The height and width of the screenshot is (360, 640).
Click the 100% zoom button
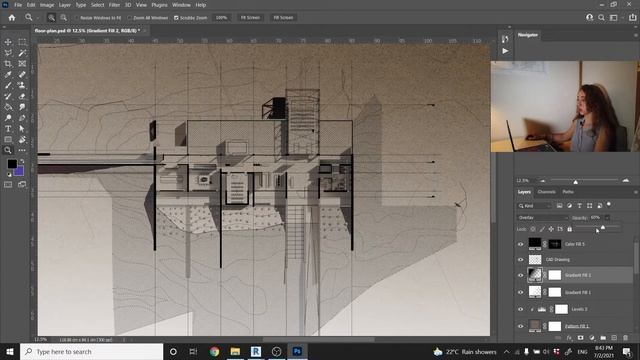pos(221,18)
